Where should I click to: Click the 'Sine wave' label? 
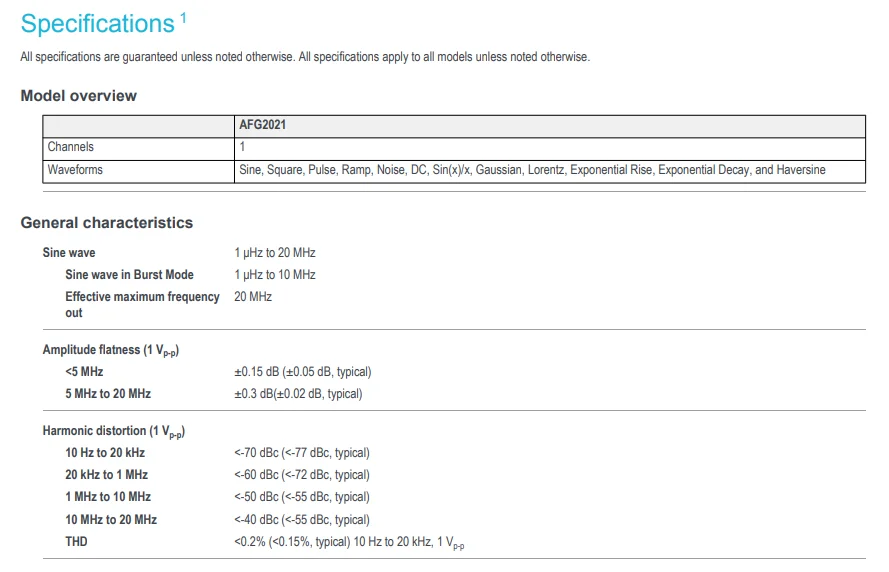(x=69, y=253)
